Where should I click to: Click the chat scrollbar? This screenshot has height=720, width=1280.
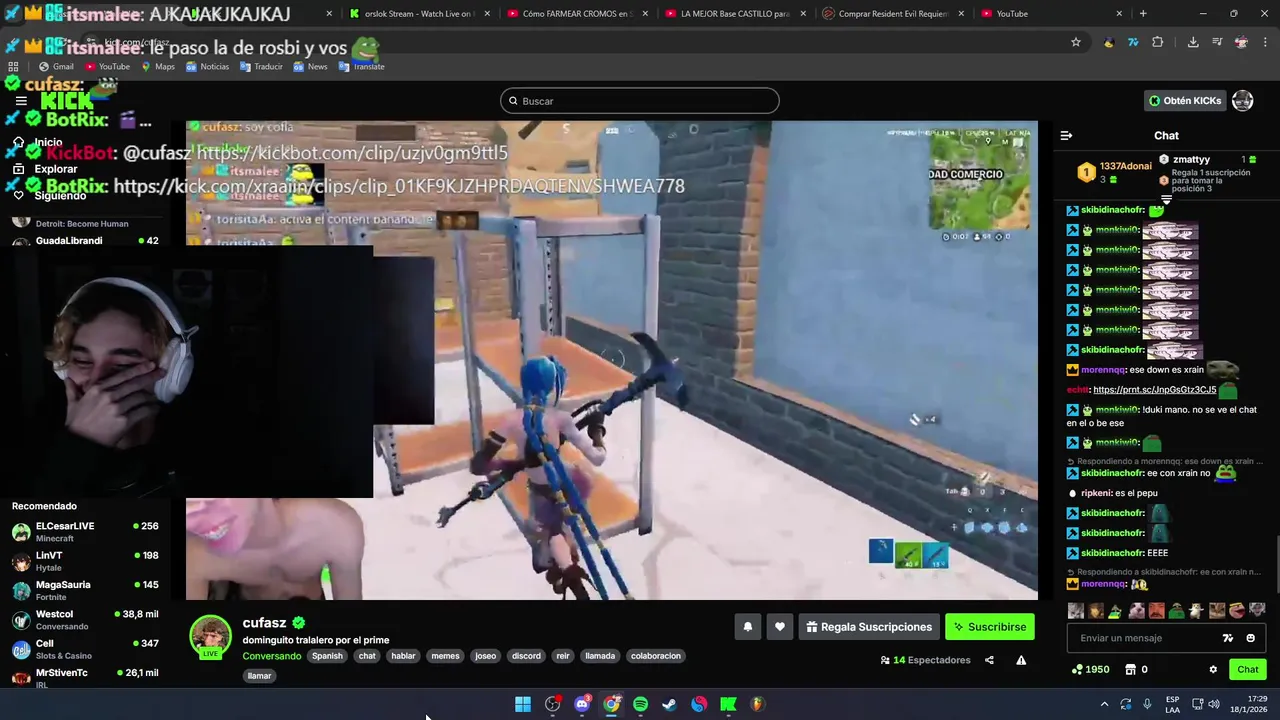tap(1276, 565)
